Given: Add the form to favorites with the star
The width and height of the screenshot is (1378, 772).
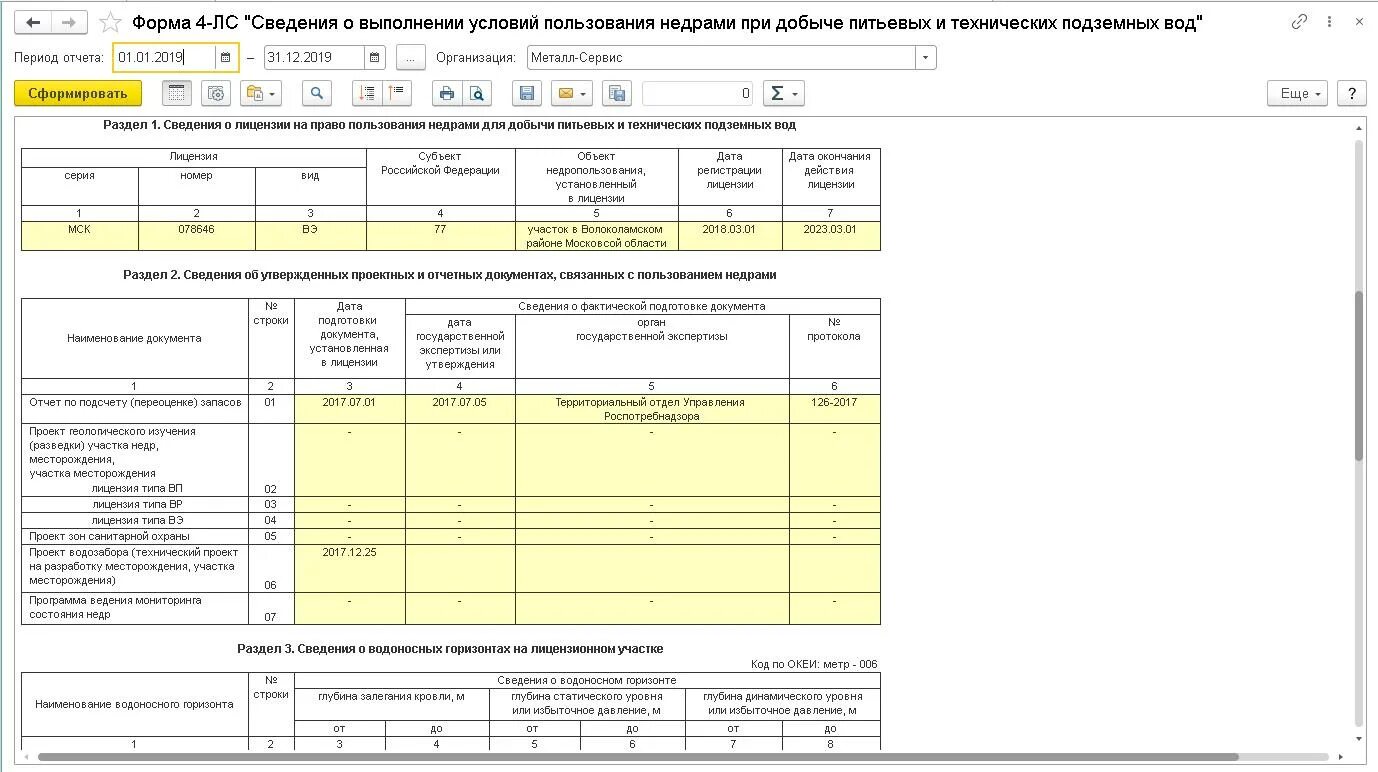Looking at the screenshot, I should point(111,22).
